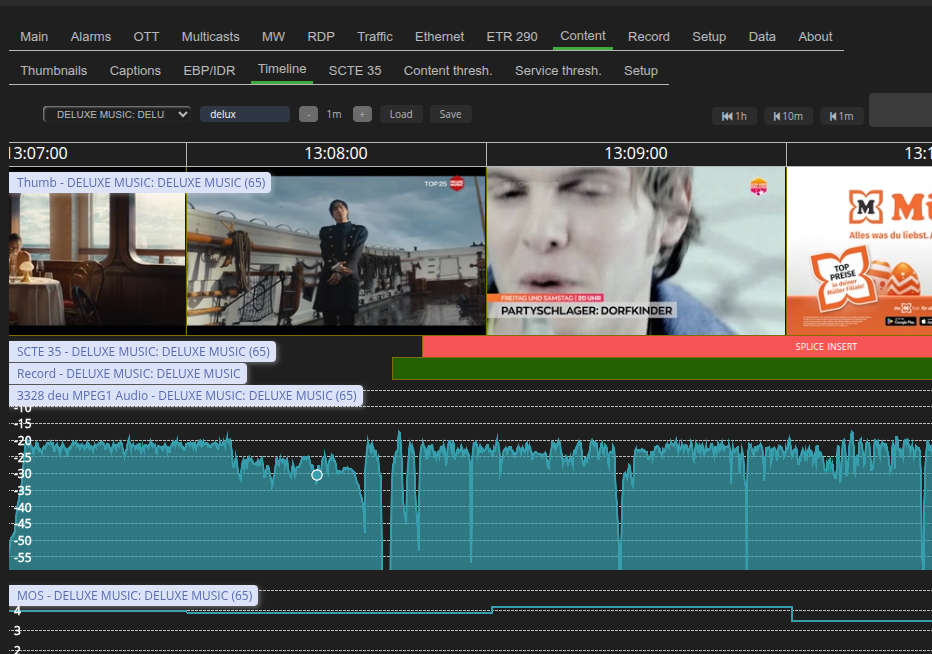Open the Multicasts tab
The height and width of the screenshot is (654, 932).
(x=211, y=37)
